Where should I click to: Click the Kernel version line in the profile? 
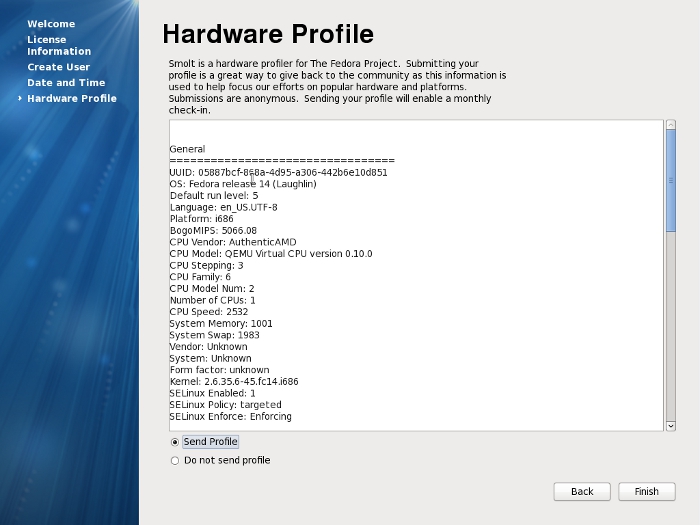[233, 381]
